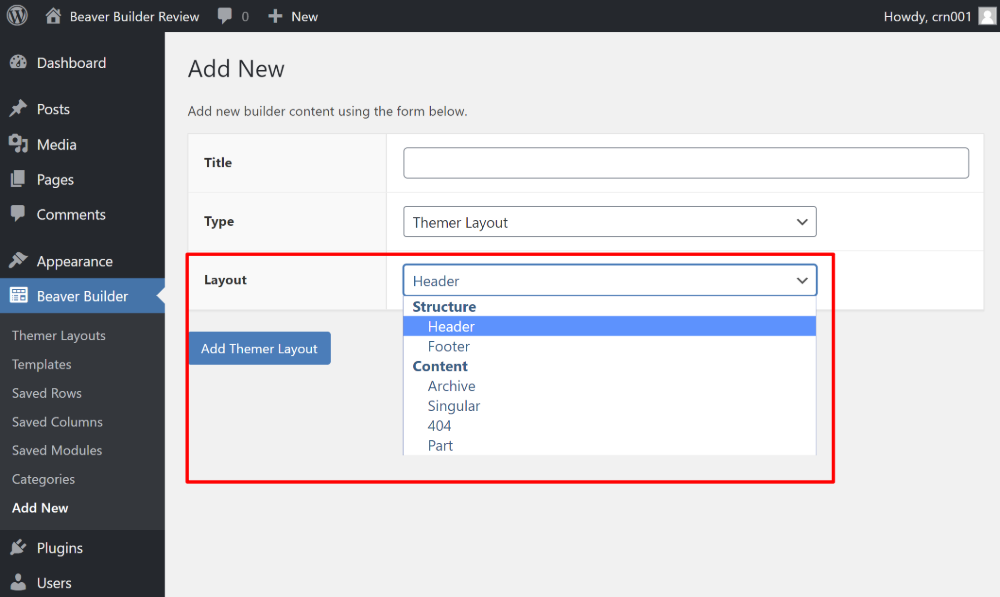Select 404 option in Layout list

[x=610, y=425]
